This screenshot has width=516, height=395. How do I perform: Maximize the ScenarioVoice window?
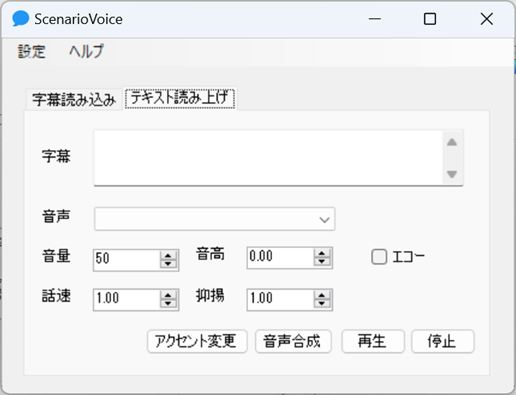430,19
